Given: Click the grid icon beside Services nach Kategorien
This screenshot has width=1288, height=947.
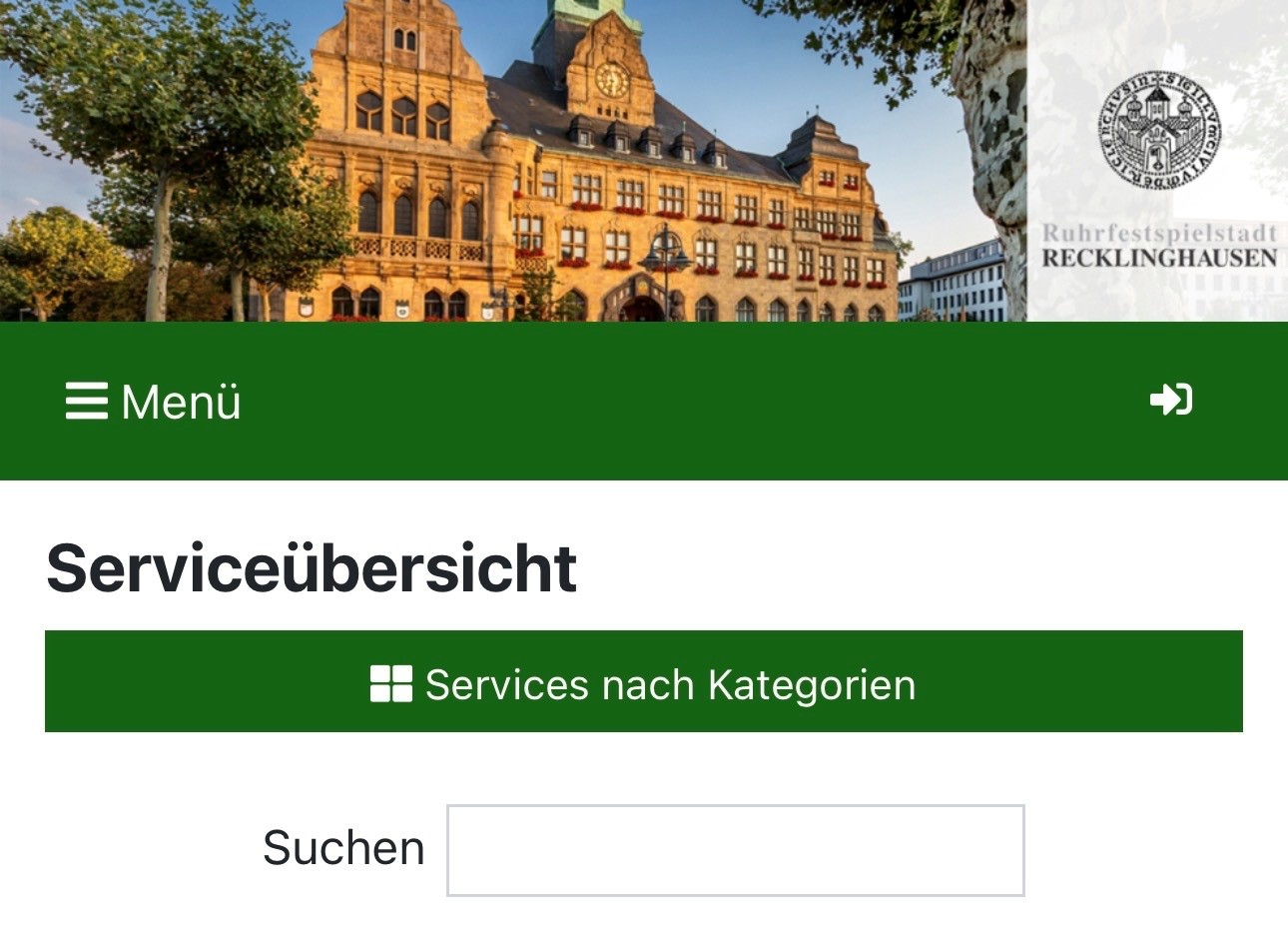Looking at the screenshot, I should [x=390, y=684].
